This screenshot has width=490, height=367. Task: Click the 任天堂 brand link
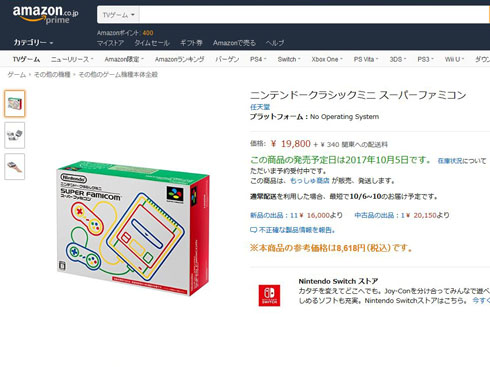coord(260,107)
